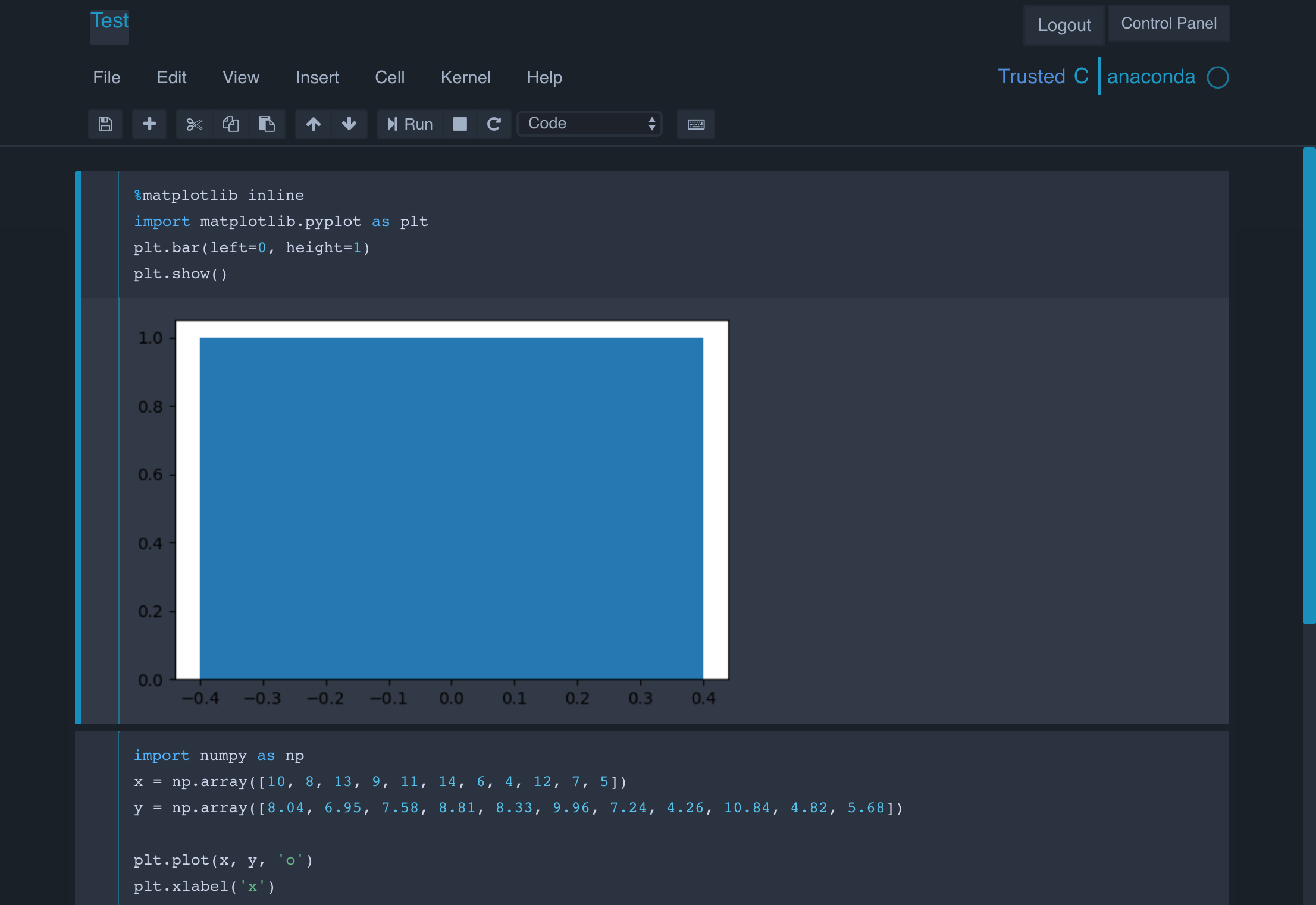This screenshot has height=905, width=1316.
Task: Click the anaconda kernel name
Action: (x=1151, y=77)
